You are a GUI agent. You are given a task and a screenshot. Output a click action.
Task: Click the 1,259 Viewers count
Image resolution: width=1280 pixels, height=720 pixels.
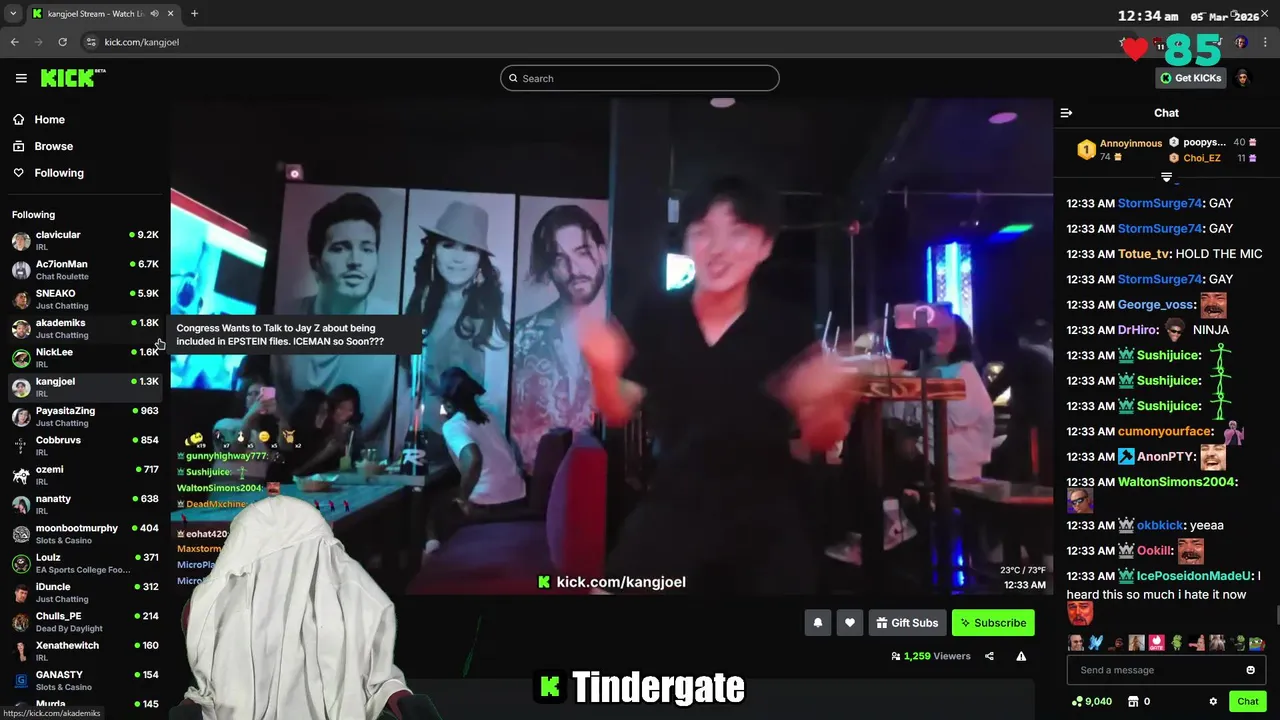point(931,656)
